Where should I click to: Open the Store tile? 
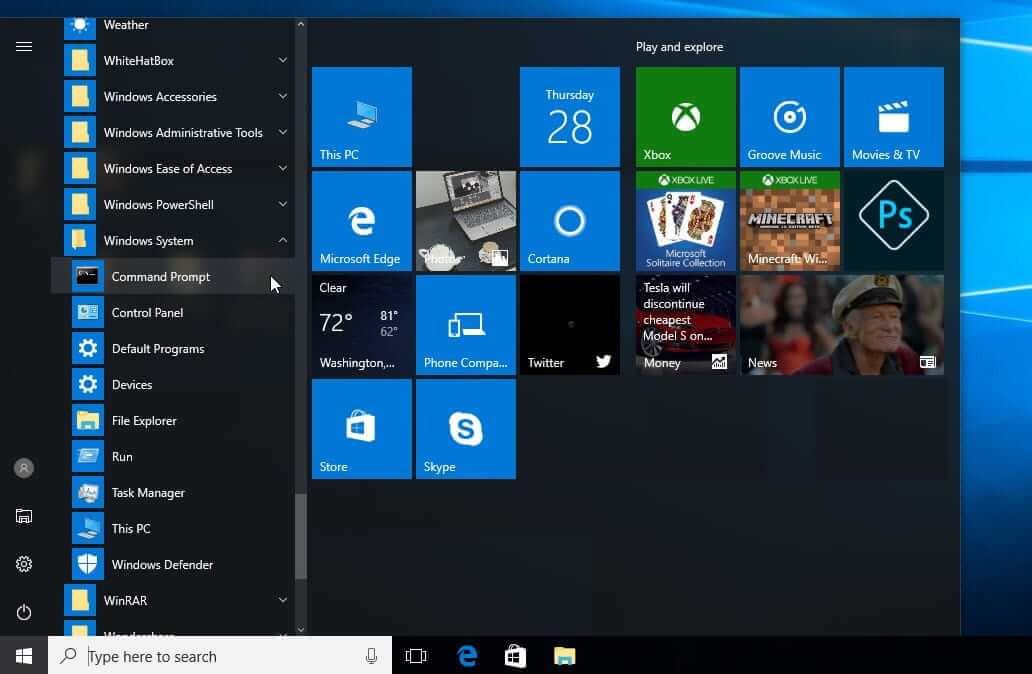(362, 428)
